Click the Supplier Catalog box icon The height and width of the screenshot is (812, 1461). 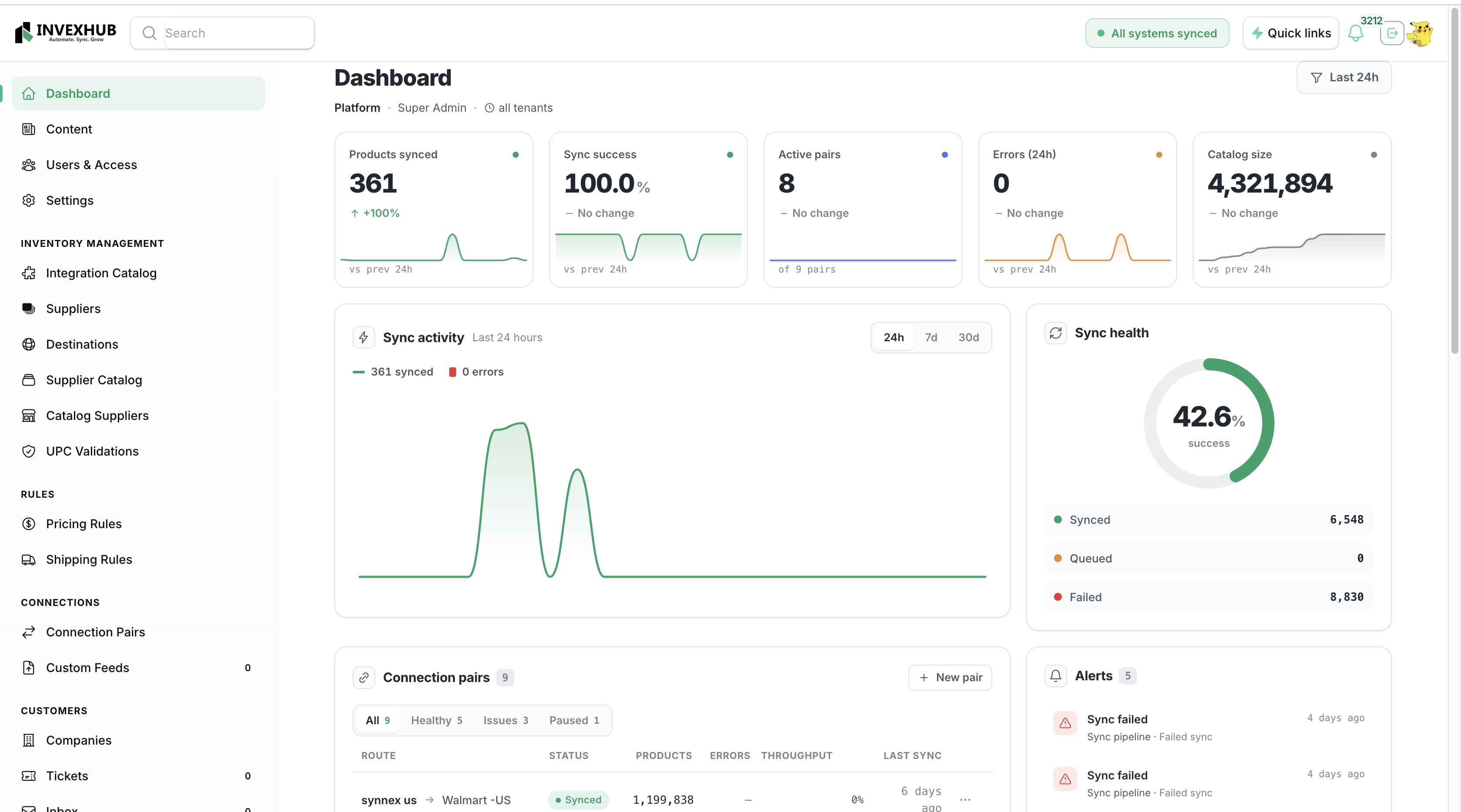(x=28, y=380)
